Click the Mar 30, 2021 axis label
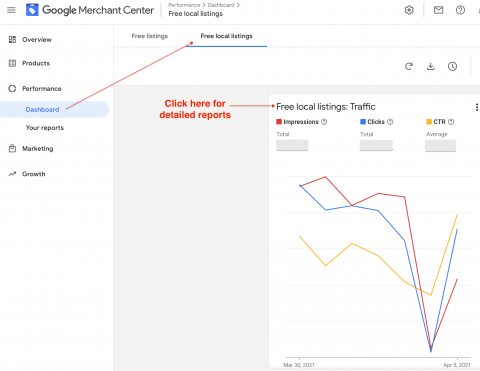 click(299, 365)
